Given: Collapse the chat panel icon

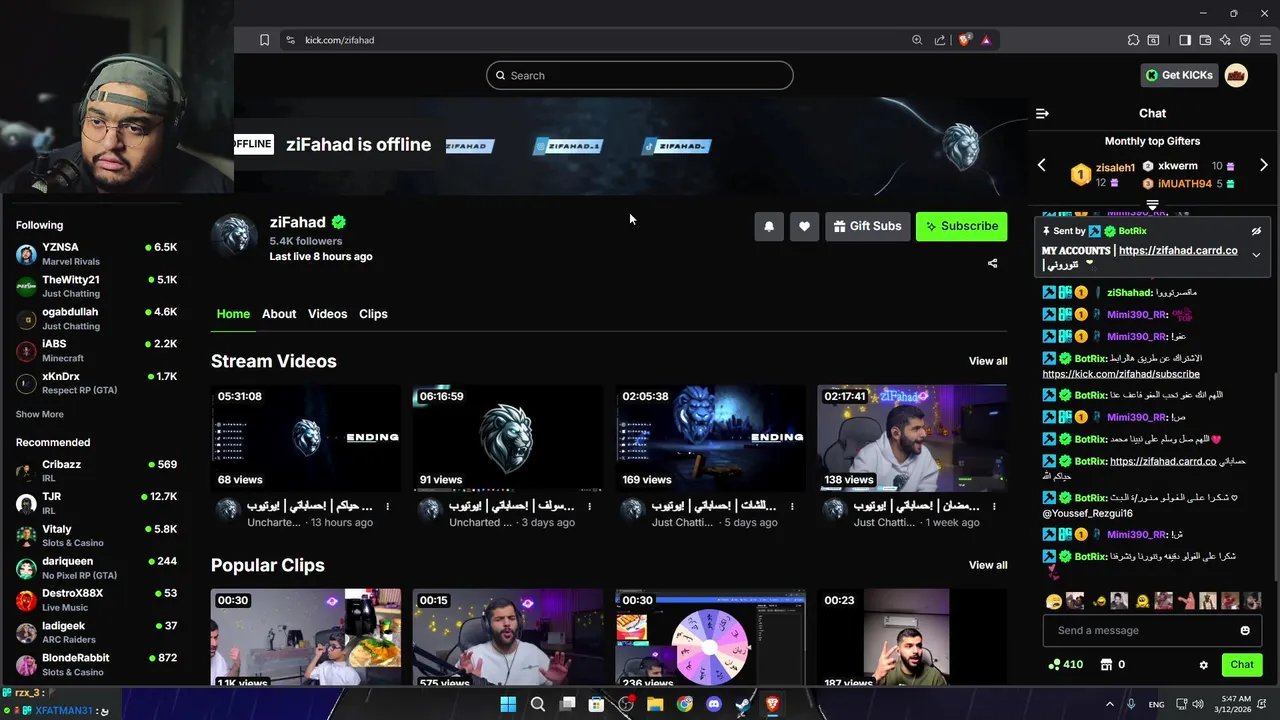Looking at the screenshot, I should coord(1042,113).
